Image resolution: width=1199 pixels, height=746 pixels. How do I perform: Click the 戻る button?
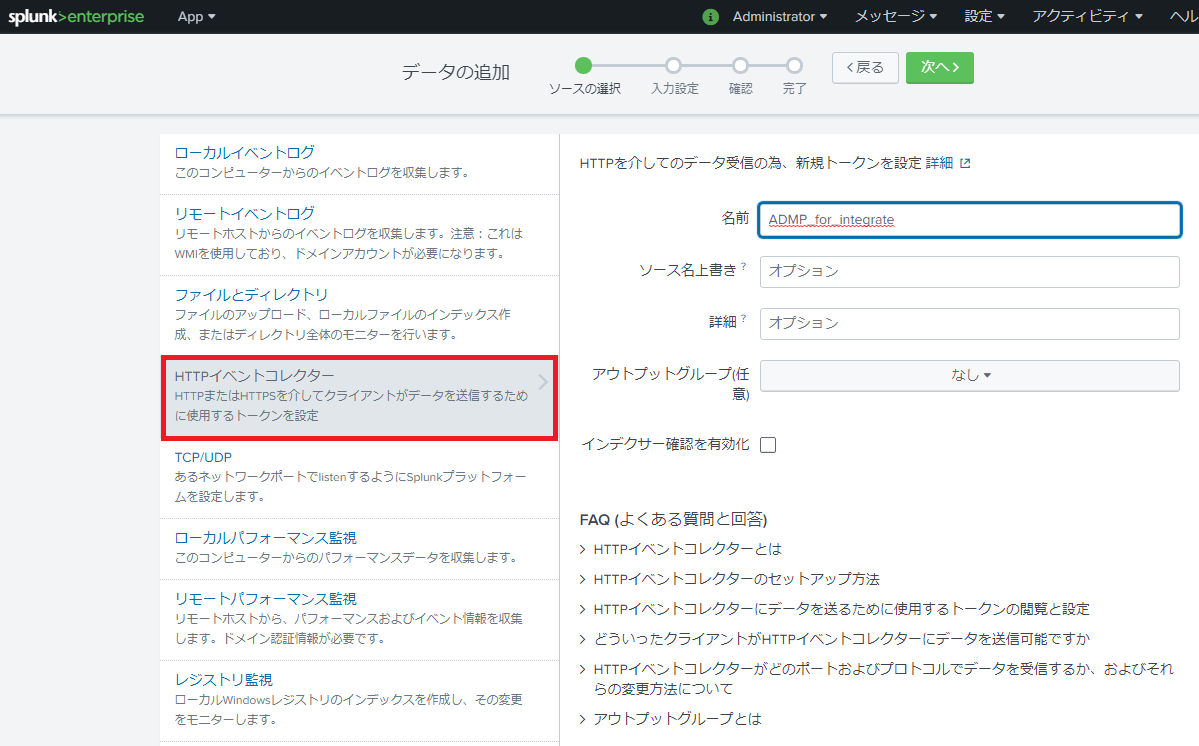click(x=865, y=67)
